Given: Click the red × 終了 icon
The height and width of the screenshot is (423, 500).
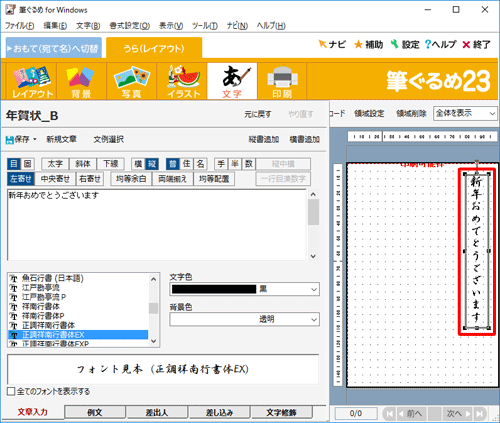Looking at the screenshot, I should click(x=466, y=44).
